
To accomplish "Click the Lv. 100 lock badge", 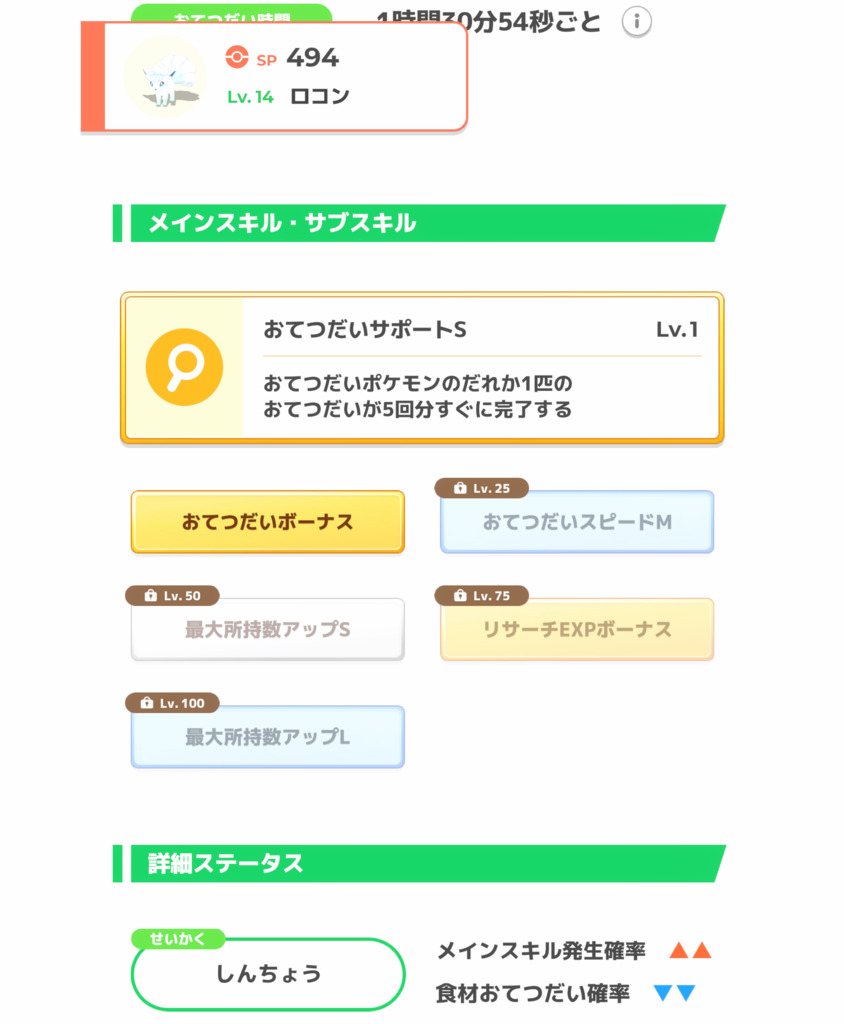I will point(172,704).
